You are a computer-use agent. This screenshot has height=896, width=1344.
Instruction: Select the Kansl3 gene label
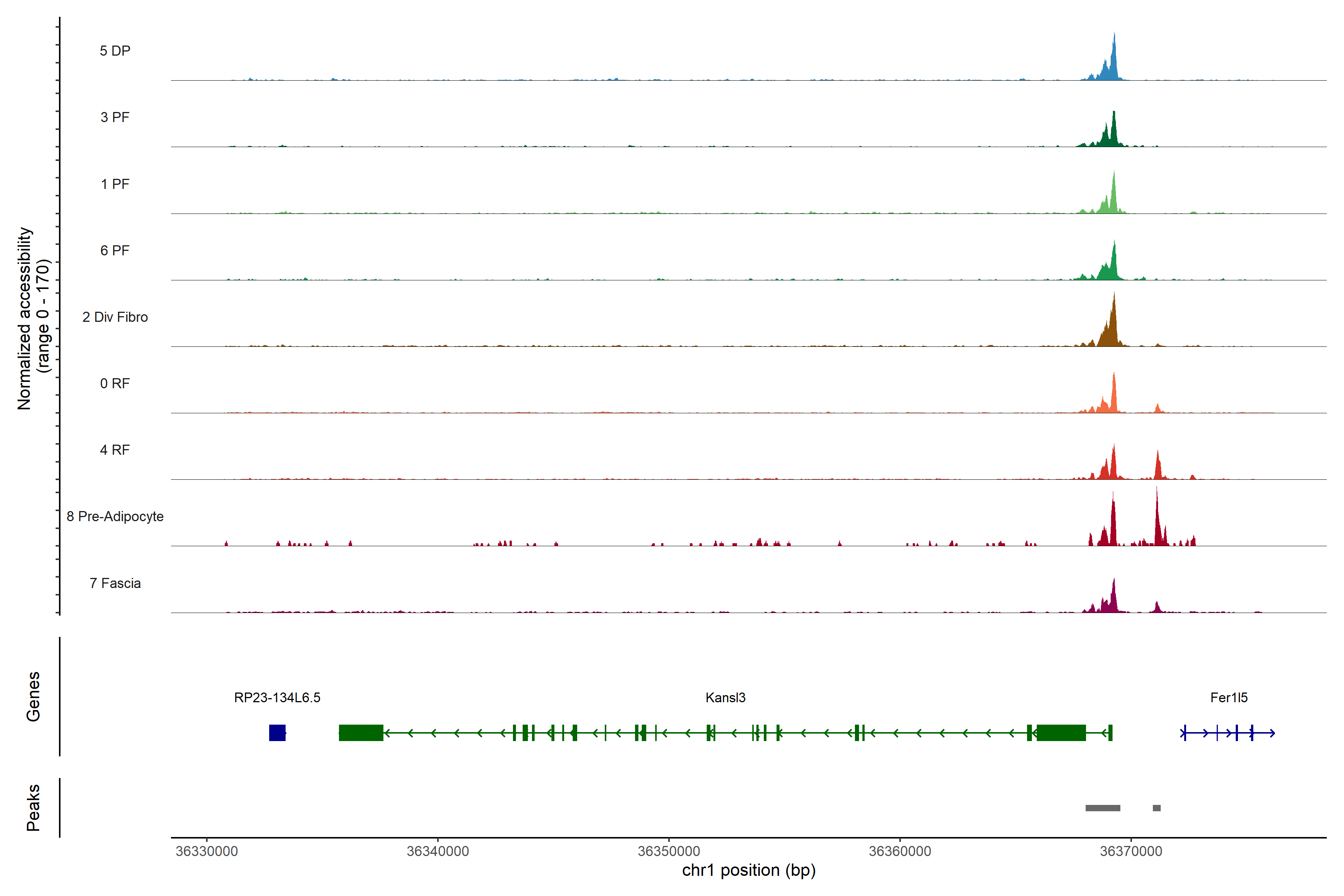(725, 698)
